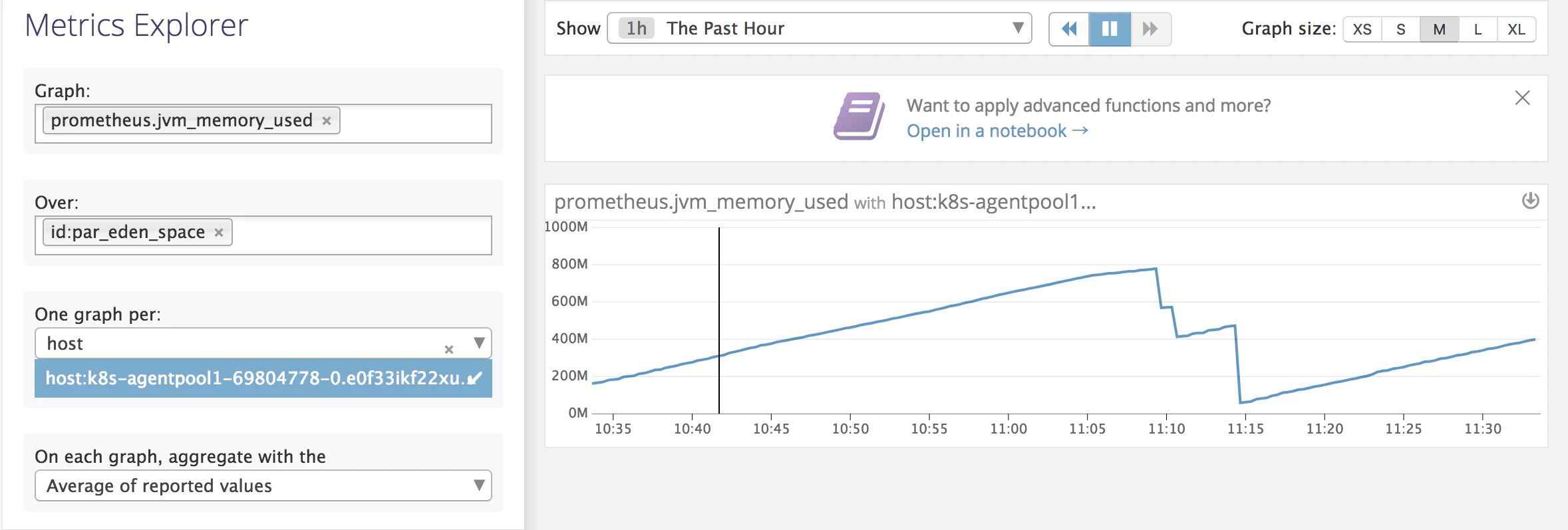Set graph size to XS
The width and height of the screenshot is (1568, 530).
[1362, 29]
